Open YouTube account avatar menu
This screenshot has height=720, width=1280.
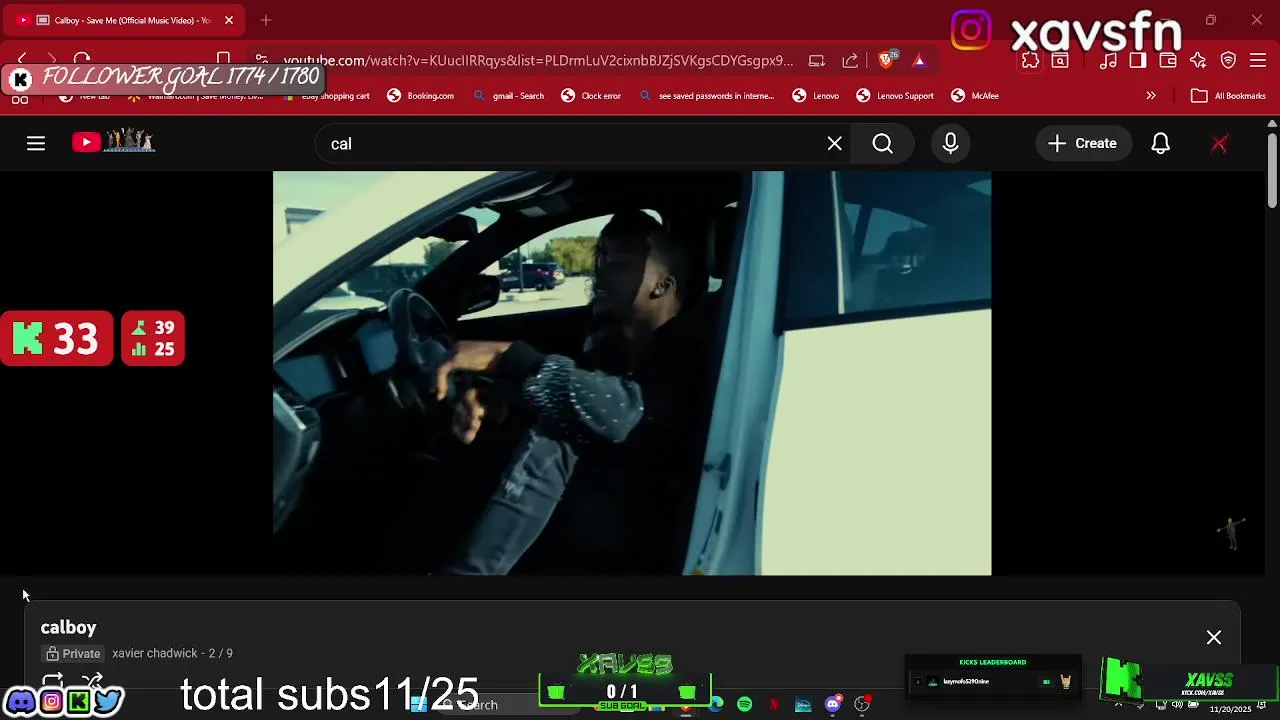tap(1219, 143)
